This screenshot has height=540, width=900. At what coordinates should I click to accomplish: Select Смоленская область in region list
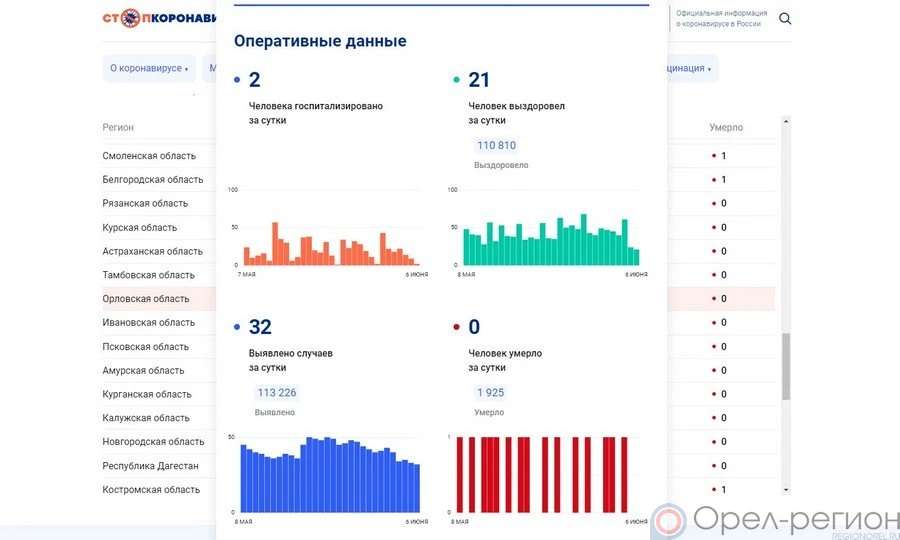pos(149,156)
